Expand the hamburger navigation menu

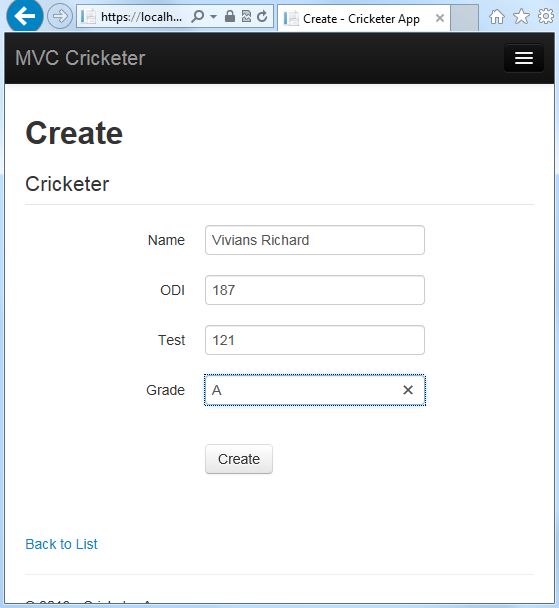coord(524,58)
